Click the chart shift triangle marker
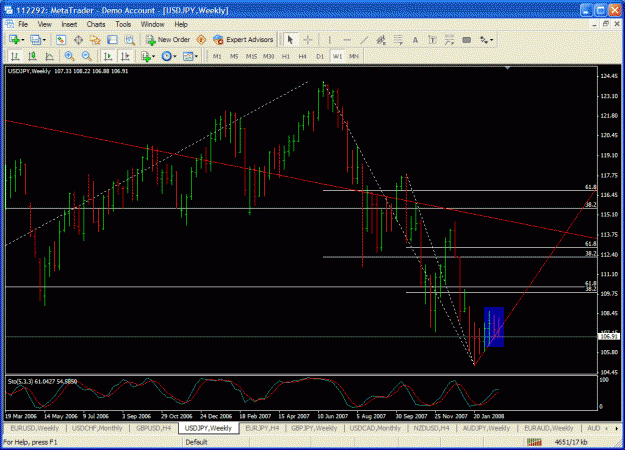 tap(507, 69)
